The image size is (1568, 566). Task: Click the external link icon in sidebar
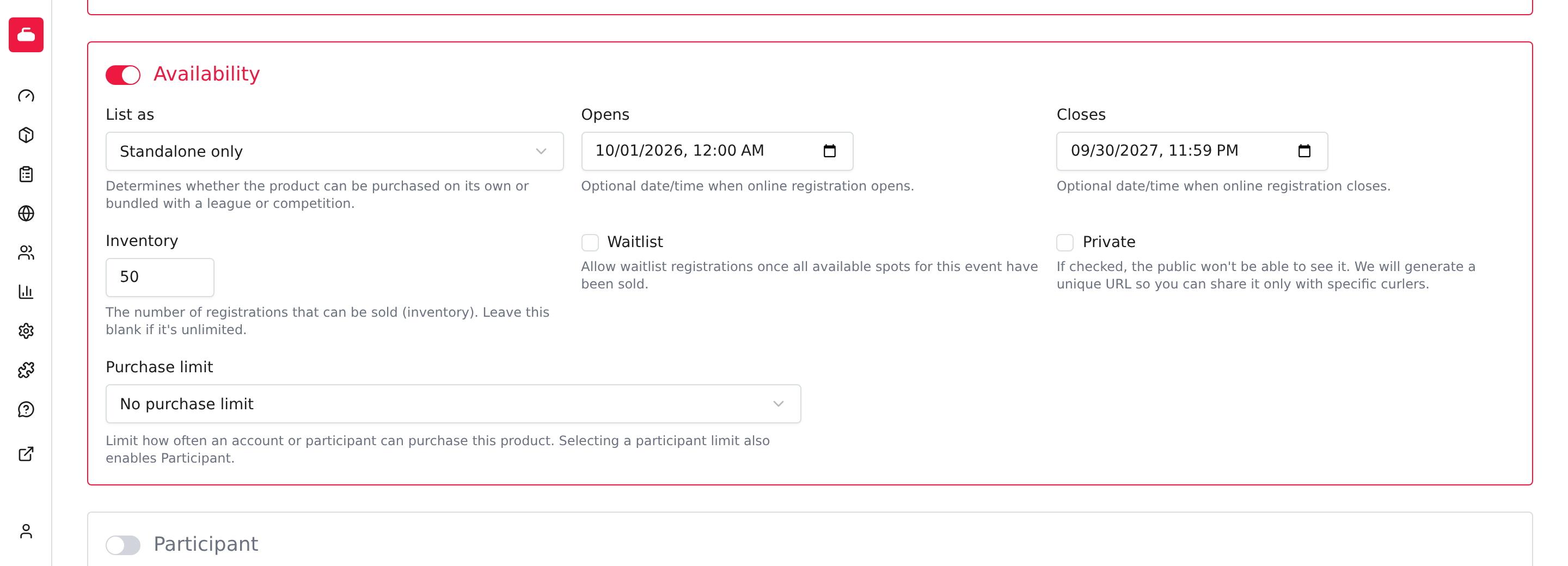click(x=26, y=454)
